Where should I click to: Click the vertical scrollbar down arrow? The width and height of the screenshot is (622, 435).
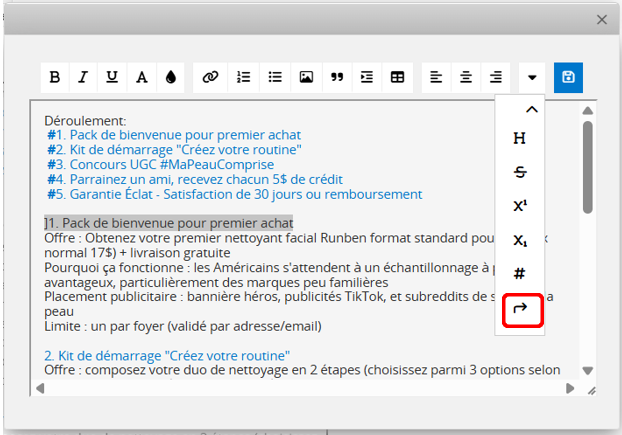point(588,370)
